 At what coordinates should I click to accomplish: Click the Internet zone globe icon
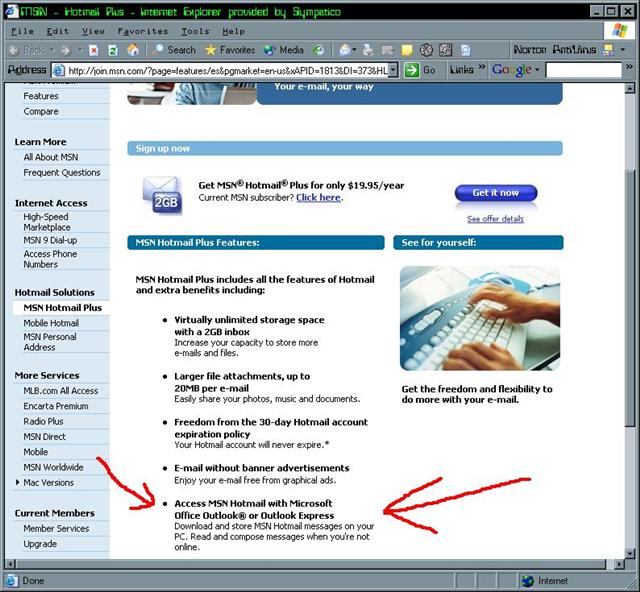coord(527,581)
